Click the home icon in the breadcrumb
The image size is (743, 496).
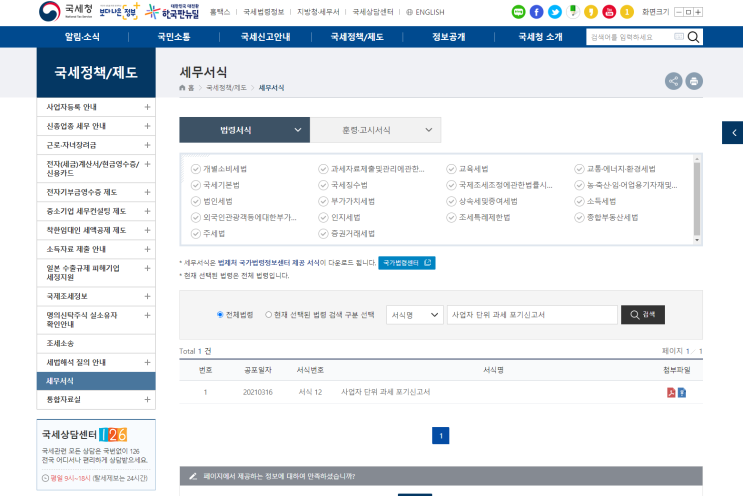tap(182, 88)
